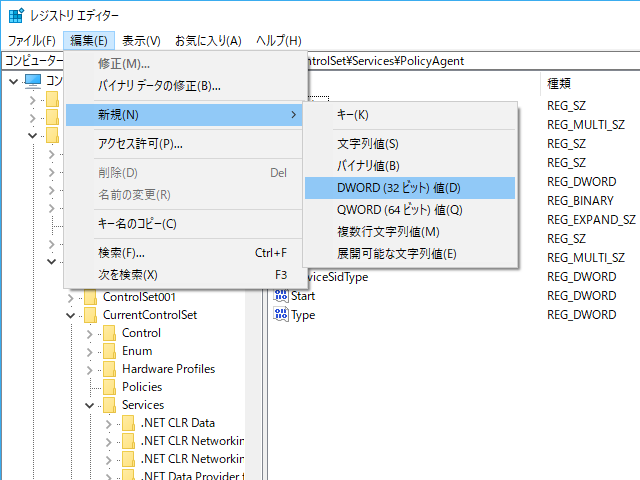Click バイナリ データの修正(B)... entry

click(184, 86)
